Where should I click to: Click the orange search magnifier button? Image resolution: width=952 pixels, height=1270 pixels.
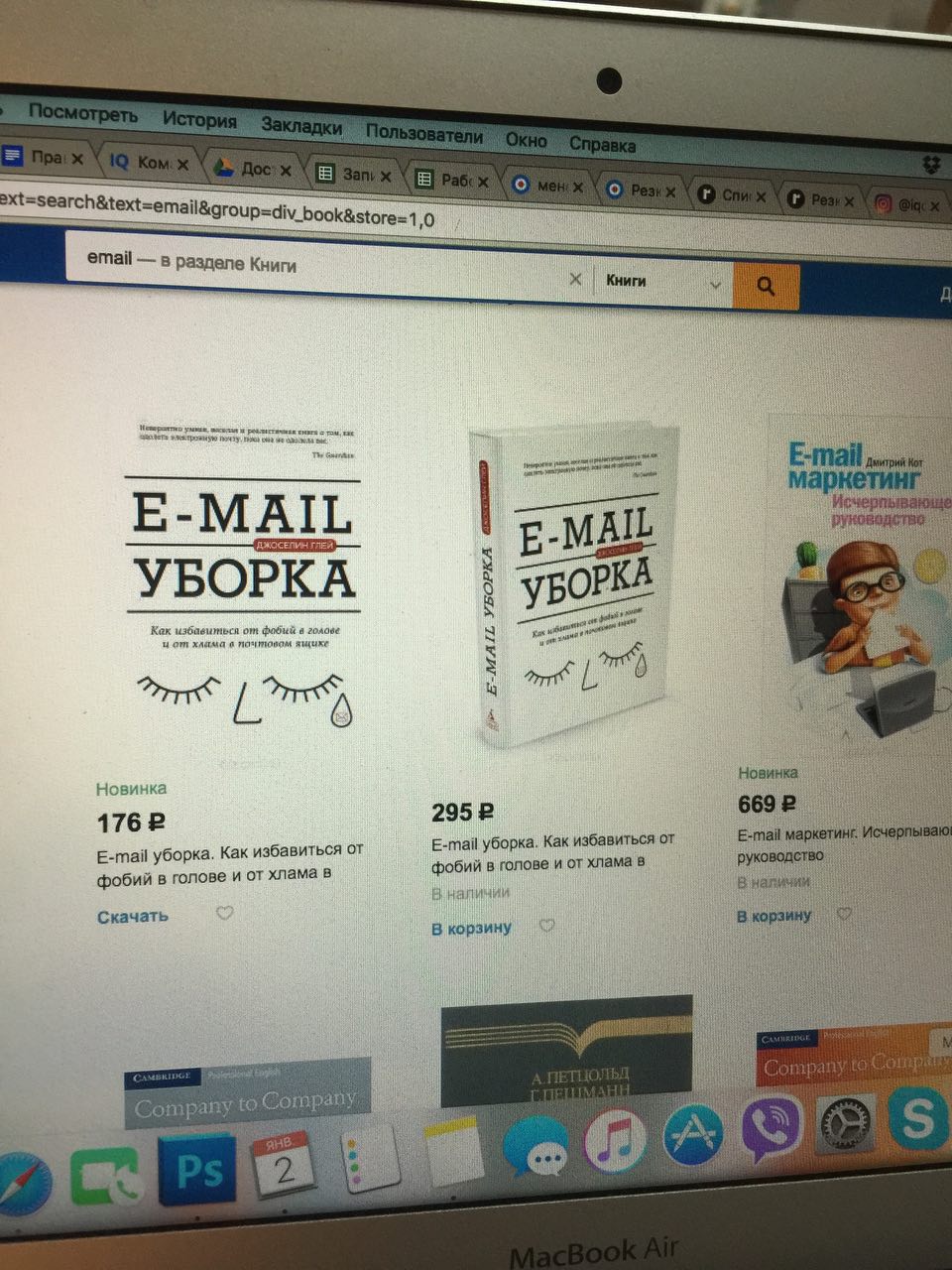click(765, 286)
